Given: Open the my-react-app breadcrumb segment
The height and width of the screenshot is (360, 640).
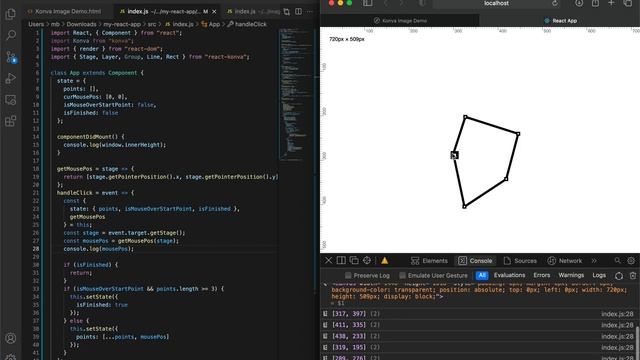Looking at the screenshot, I should pos(122,24).
